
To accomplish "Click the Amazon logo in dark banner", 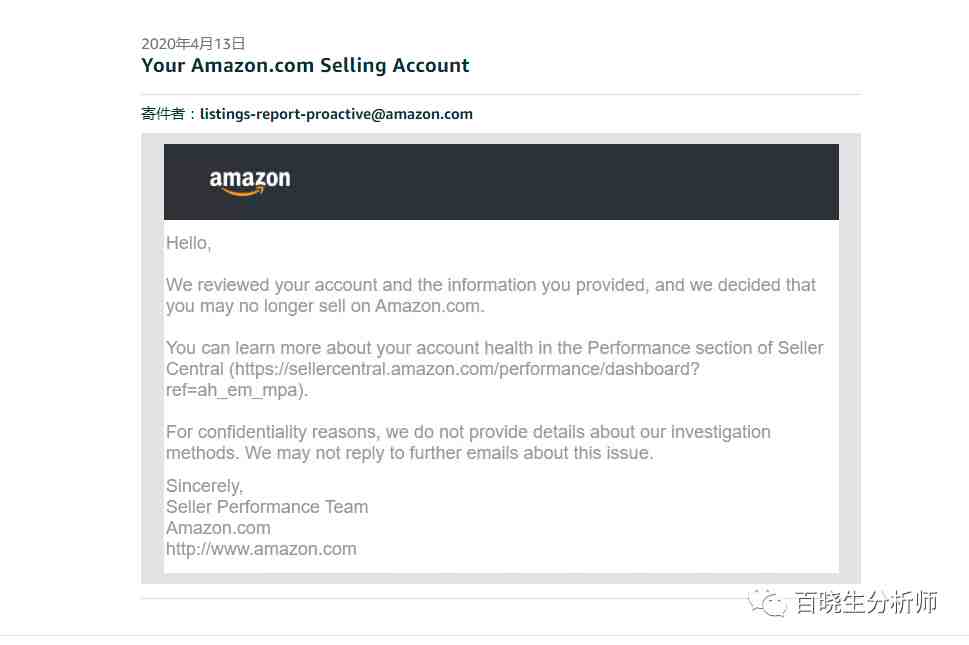I will pos(250,182).
